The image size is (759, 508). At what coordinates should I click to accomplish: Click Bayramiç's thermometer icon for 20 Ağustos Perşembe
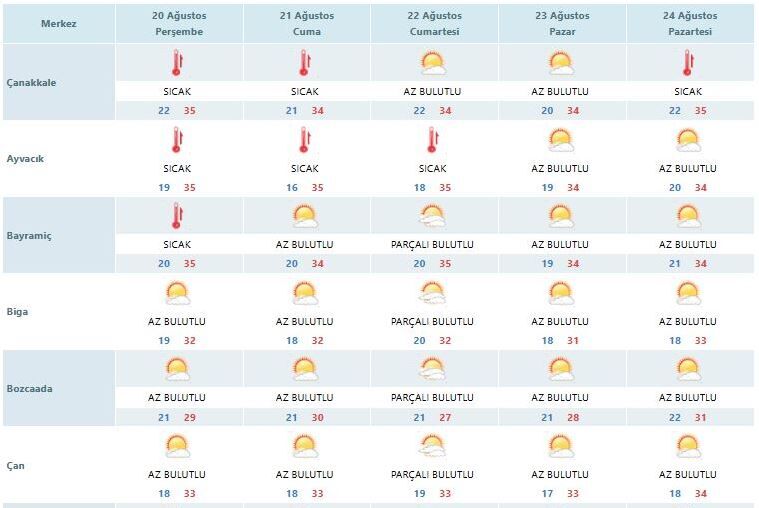point(177,216)
